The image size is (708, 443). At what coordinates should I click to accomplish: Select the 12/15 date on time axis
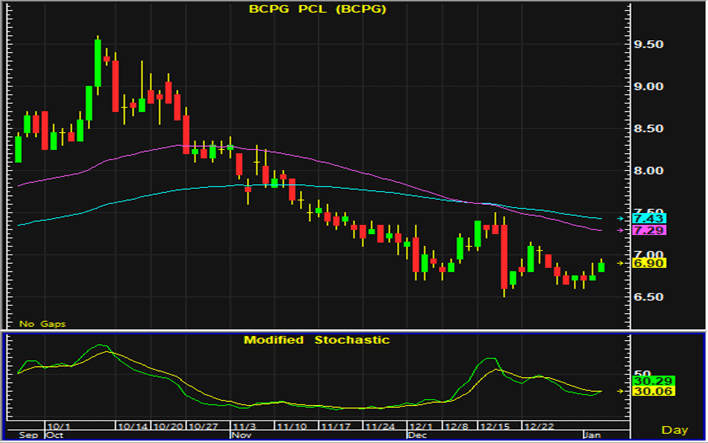tap(489, 425)
